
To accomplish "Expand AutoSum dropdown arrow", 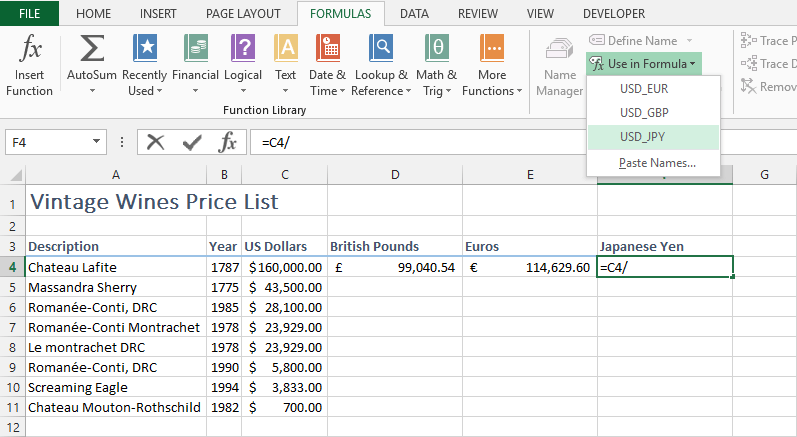I will pos(92,91).
